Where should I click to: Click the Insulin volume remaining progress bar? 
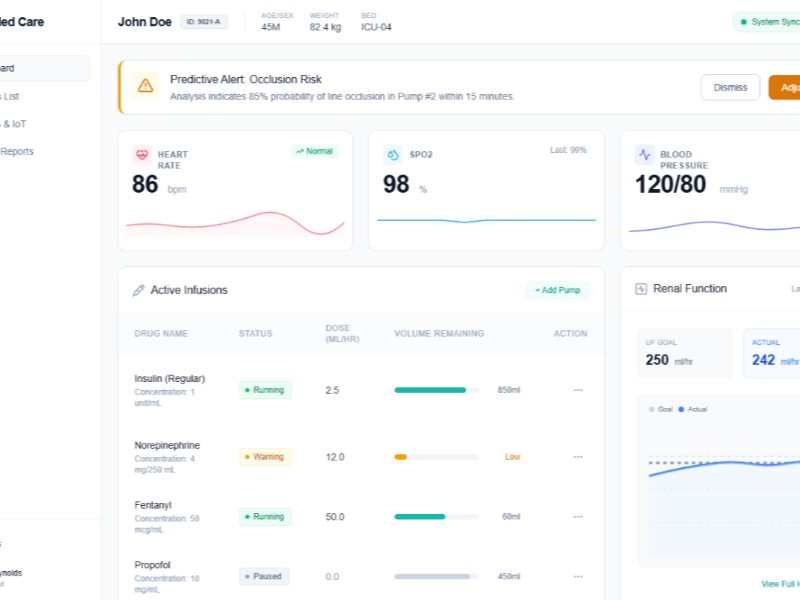pyautogui.click(x=437, y=390)
